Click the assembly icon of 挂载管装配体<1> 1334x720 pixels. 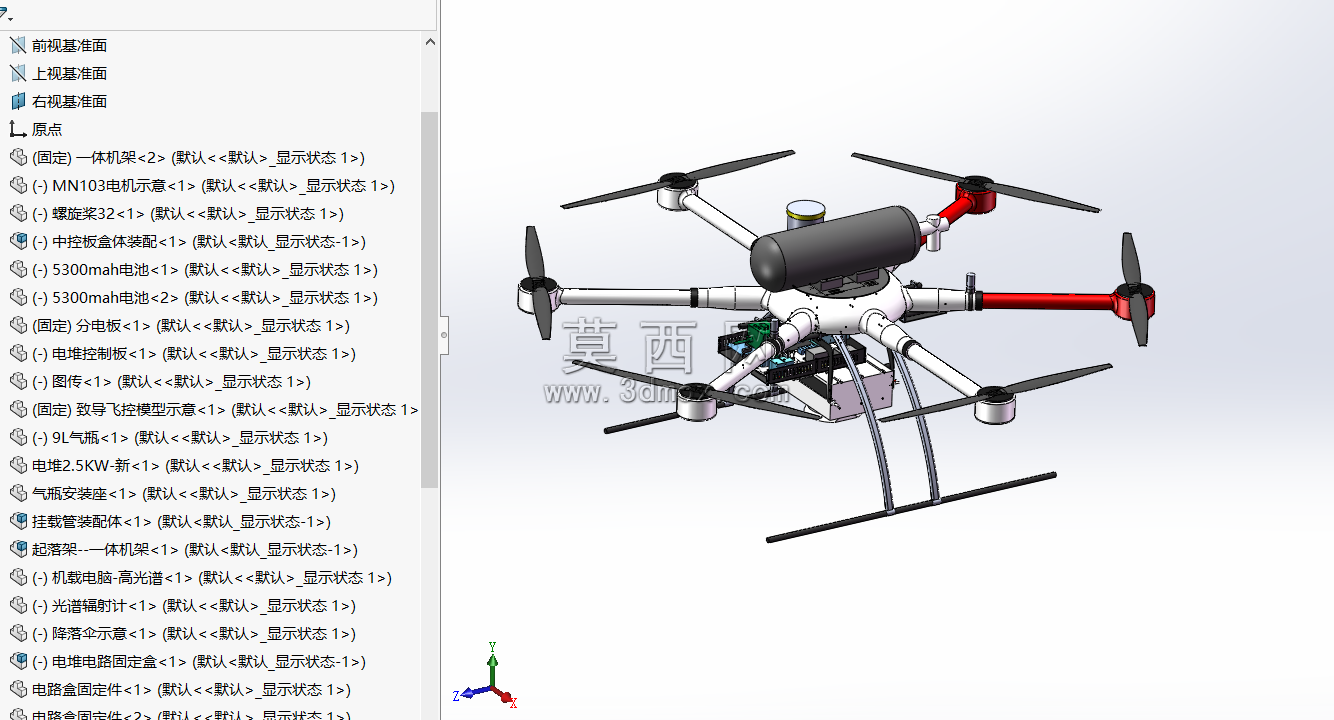pyautogui.click(x=17, y=521)
